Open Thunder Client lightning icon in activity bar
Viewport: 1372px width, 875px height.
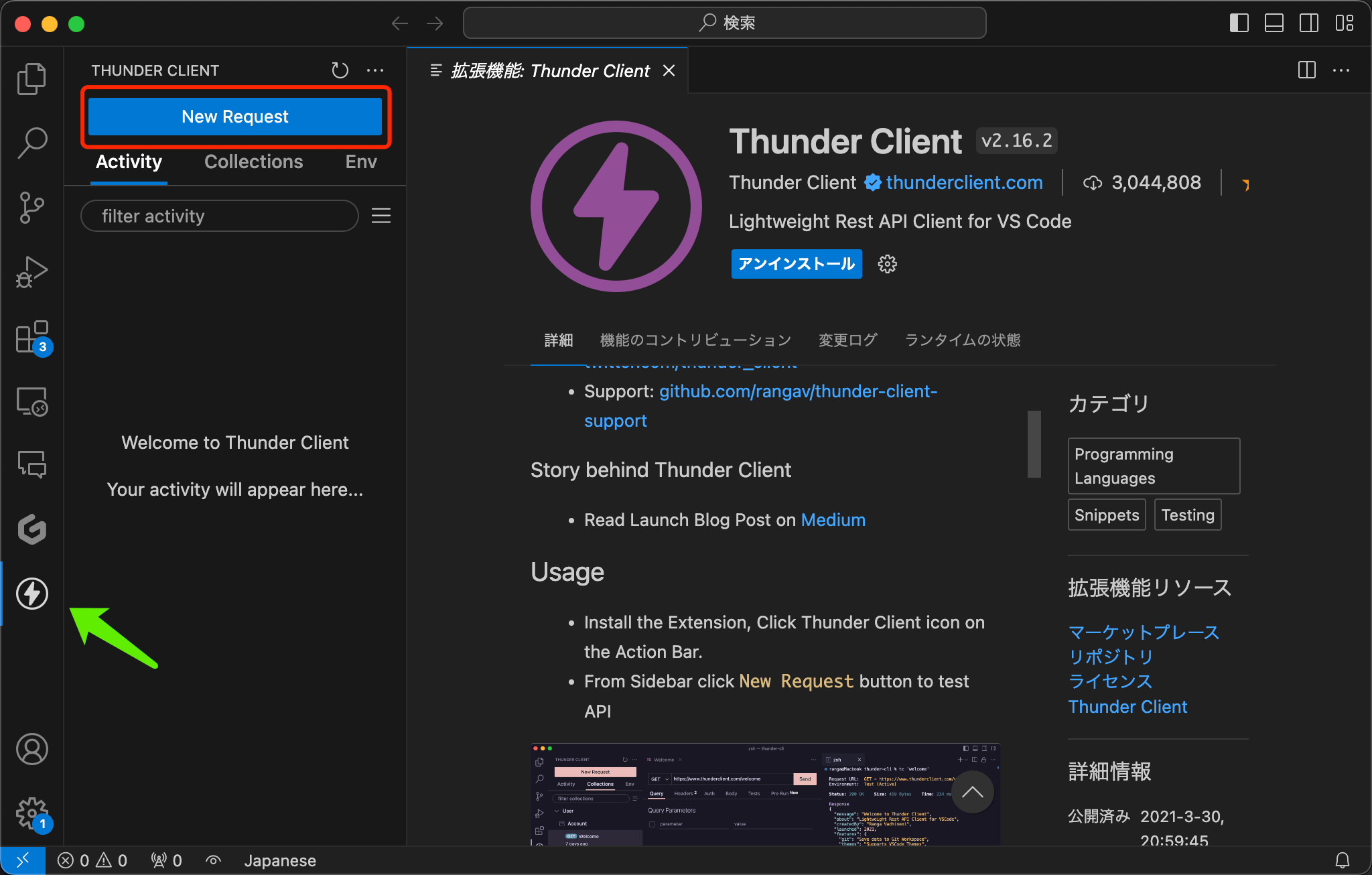[x=31, y=594]
